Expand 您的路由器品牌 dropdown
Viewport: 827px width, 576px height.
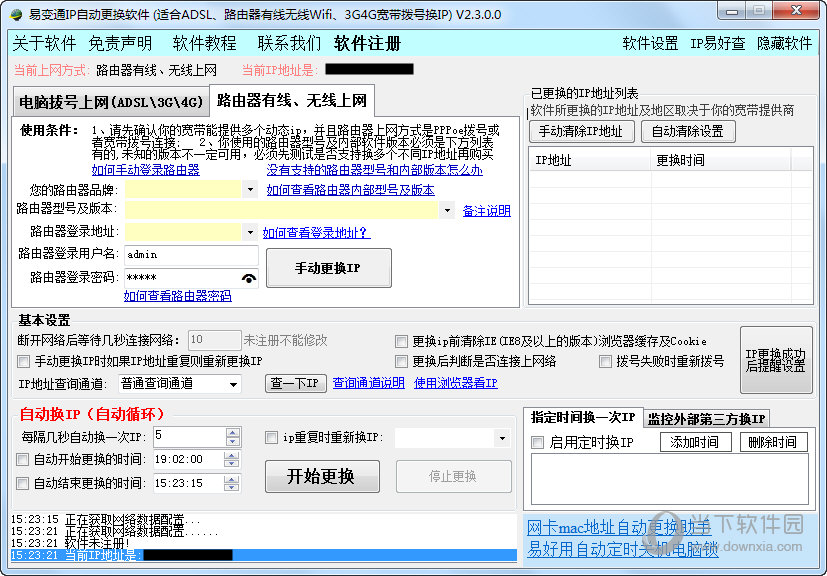tap(250, 189)
